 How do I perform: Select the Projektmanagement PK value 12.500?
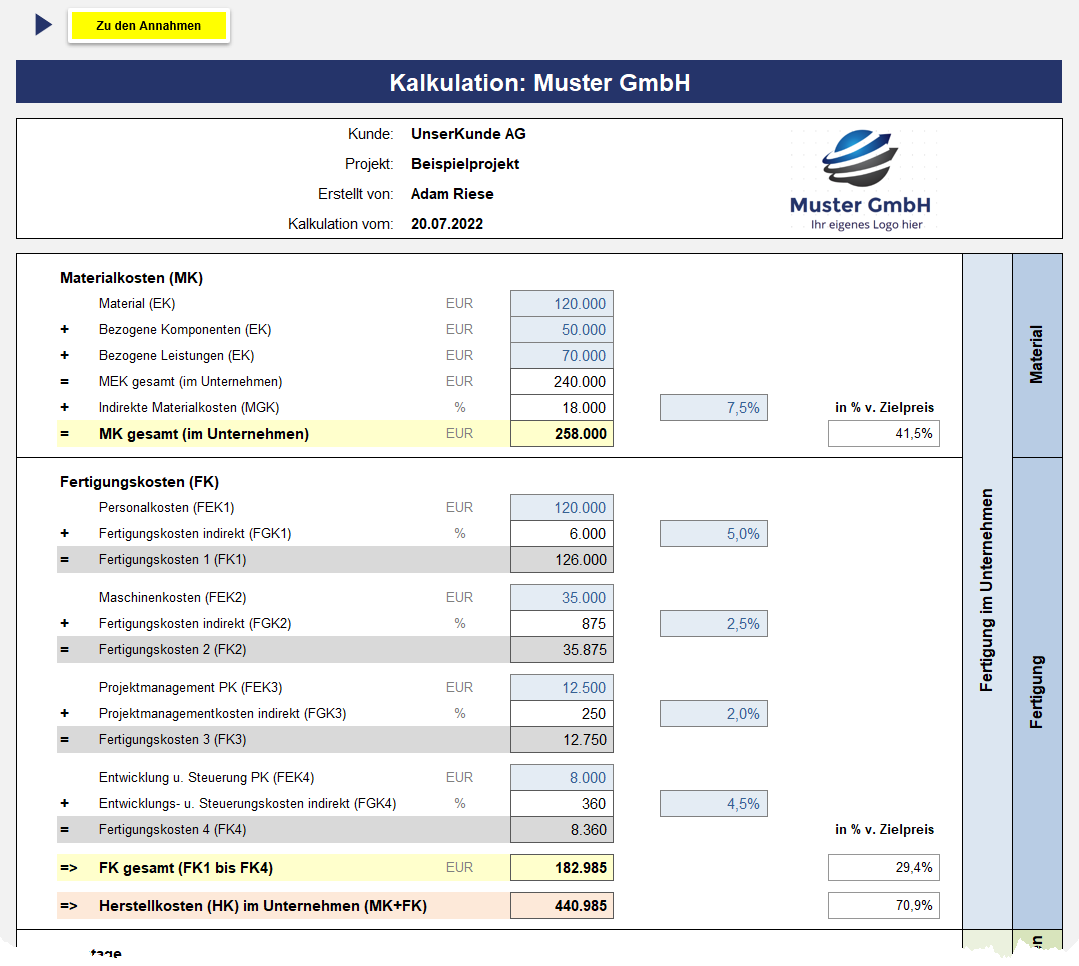[x=561, y=688]
